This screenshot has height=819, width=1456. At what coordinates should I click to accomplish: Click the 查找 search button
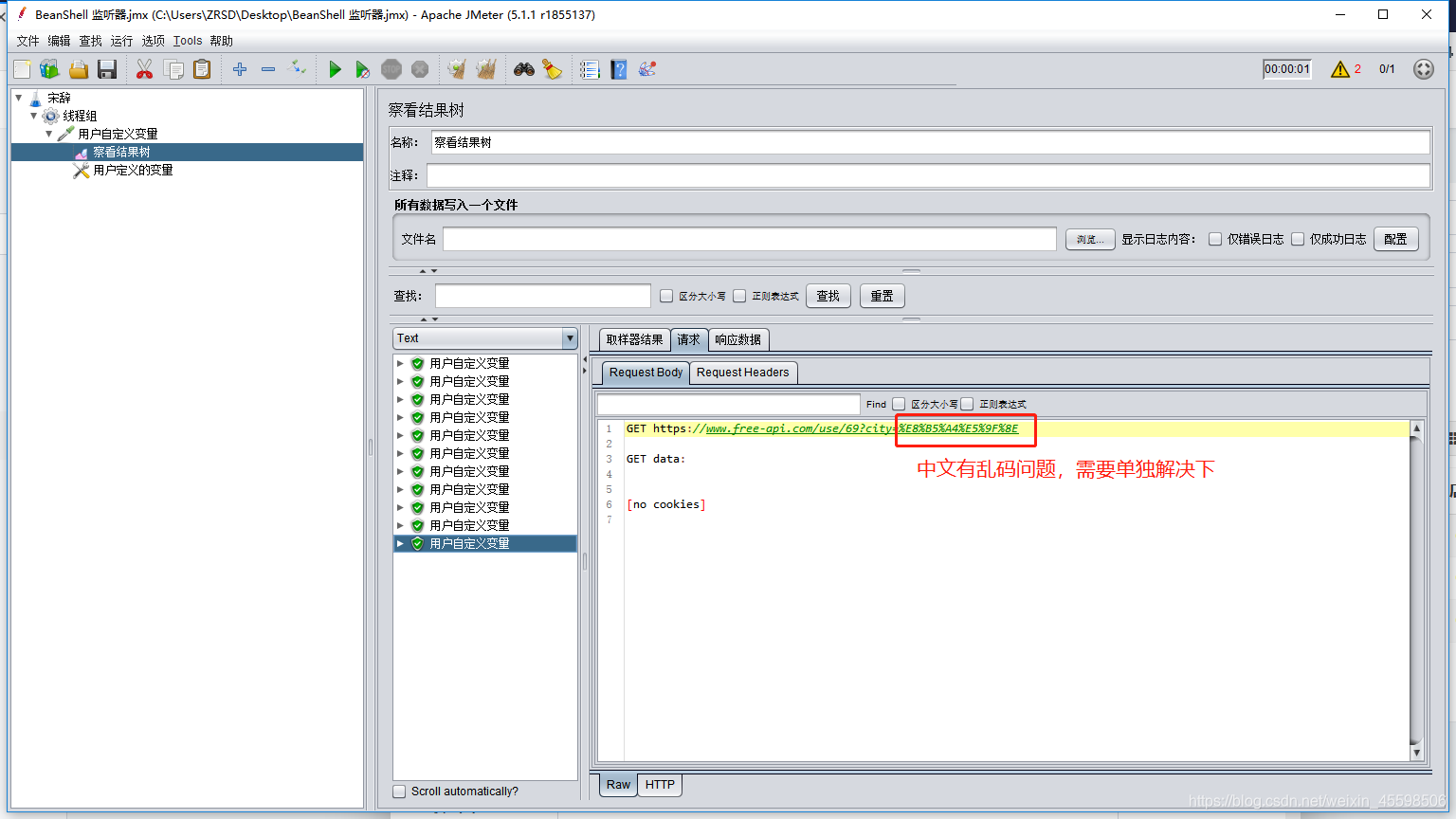(828, 296)
